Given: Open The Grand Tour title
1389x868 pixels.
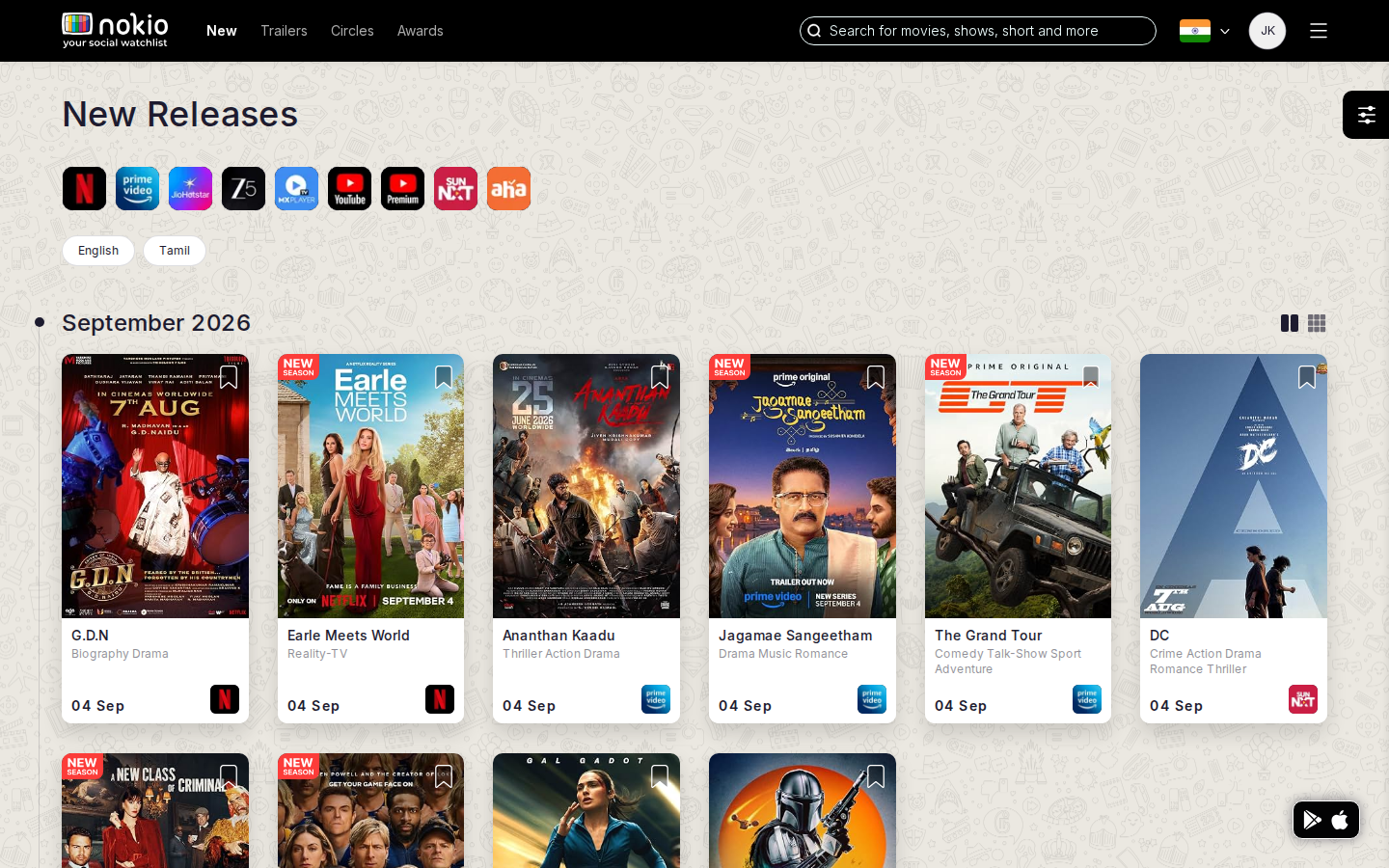Looking at the screenshot, I should (988, 636).
